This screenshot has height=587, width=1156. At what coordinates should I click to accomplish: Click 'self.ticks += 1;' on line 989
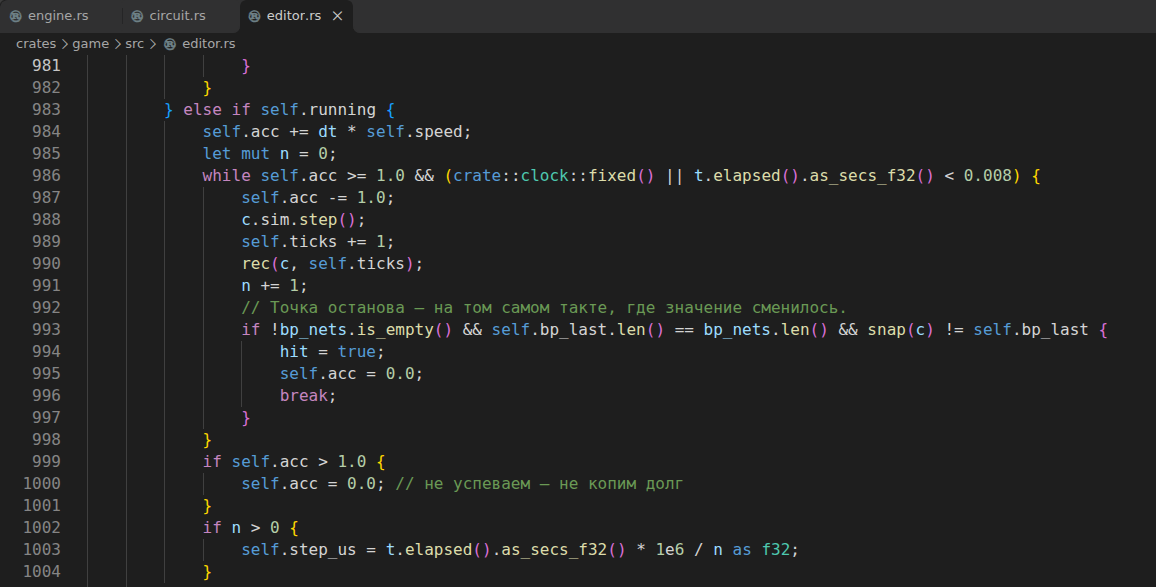pos(318,242)
